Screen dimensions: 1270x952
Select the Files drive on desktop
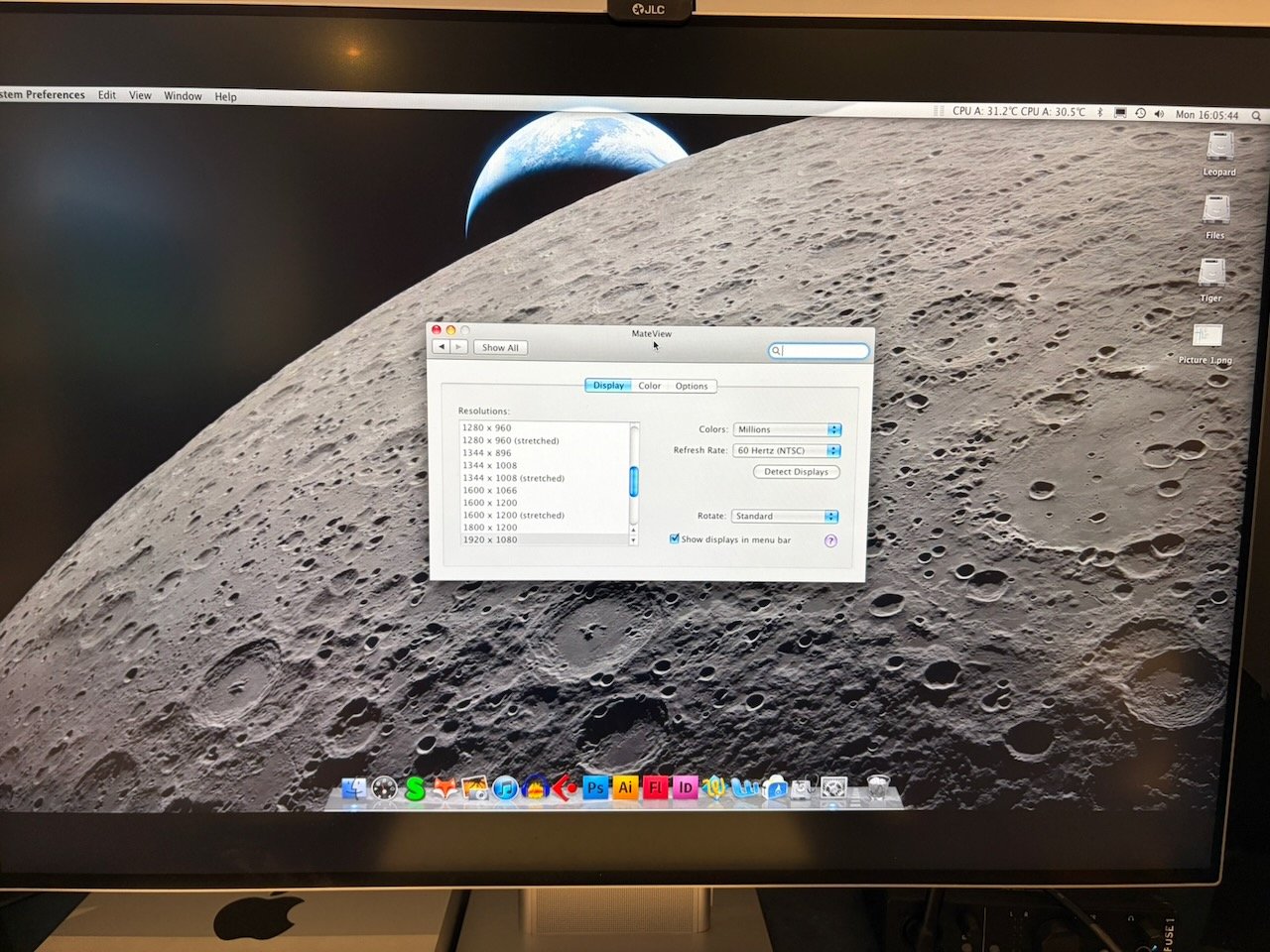tap(1215, 217)
